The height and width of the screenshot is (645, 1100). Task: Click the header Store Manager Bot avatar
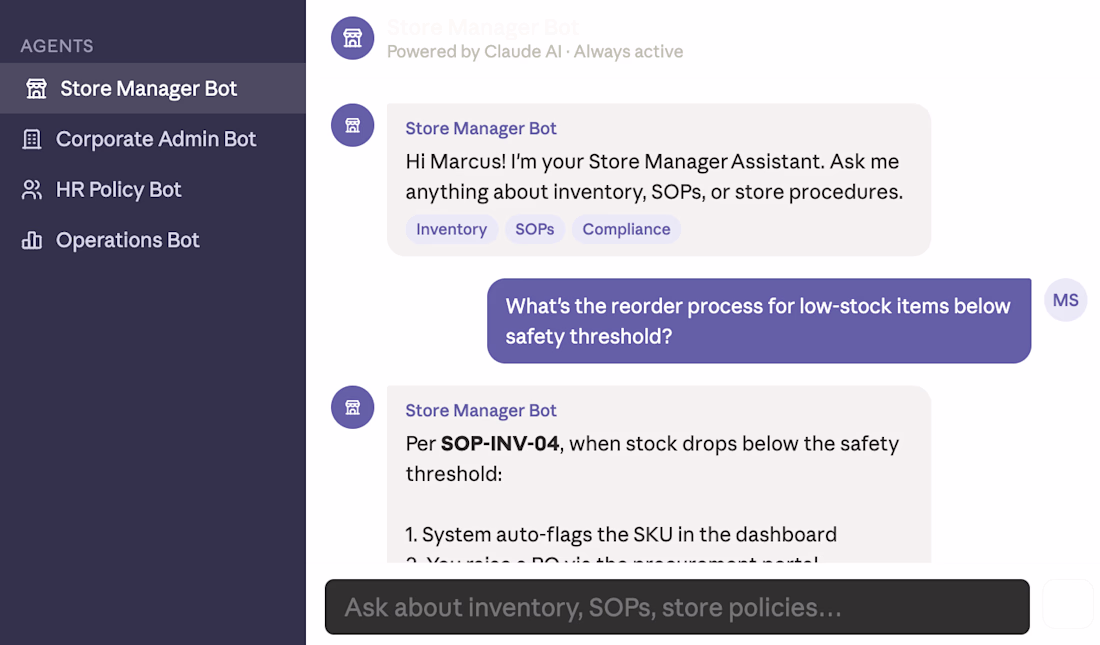(352, 38)
